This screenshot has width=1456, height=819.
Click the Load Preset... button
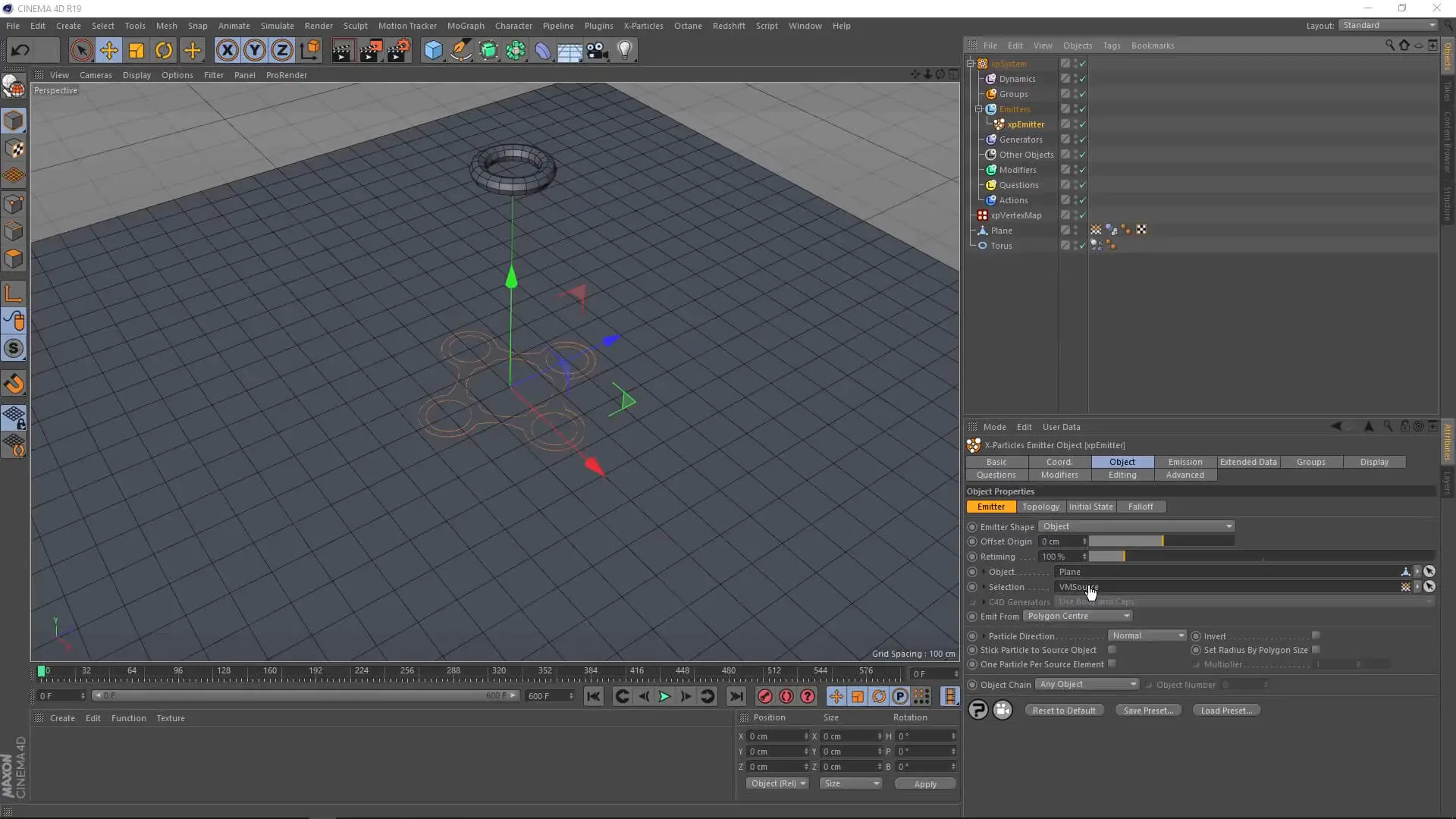point(1226,711)
